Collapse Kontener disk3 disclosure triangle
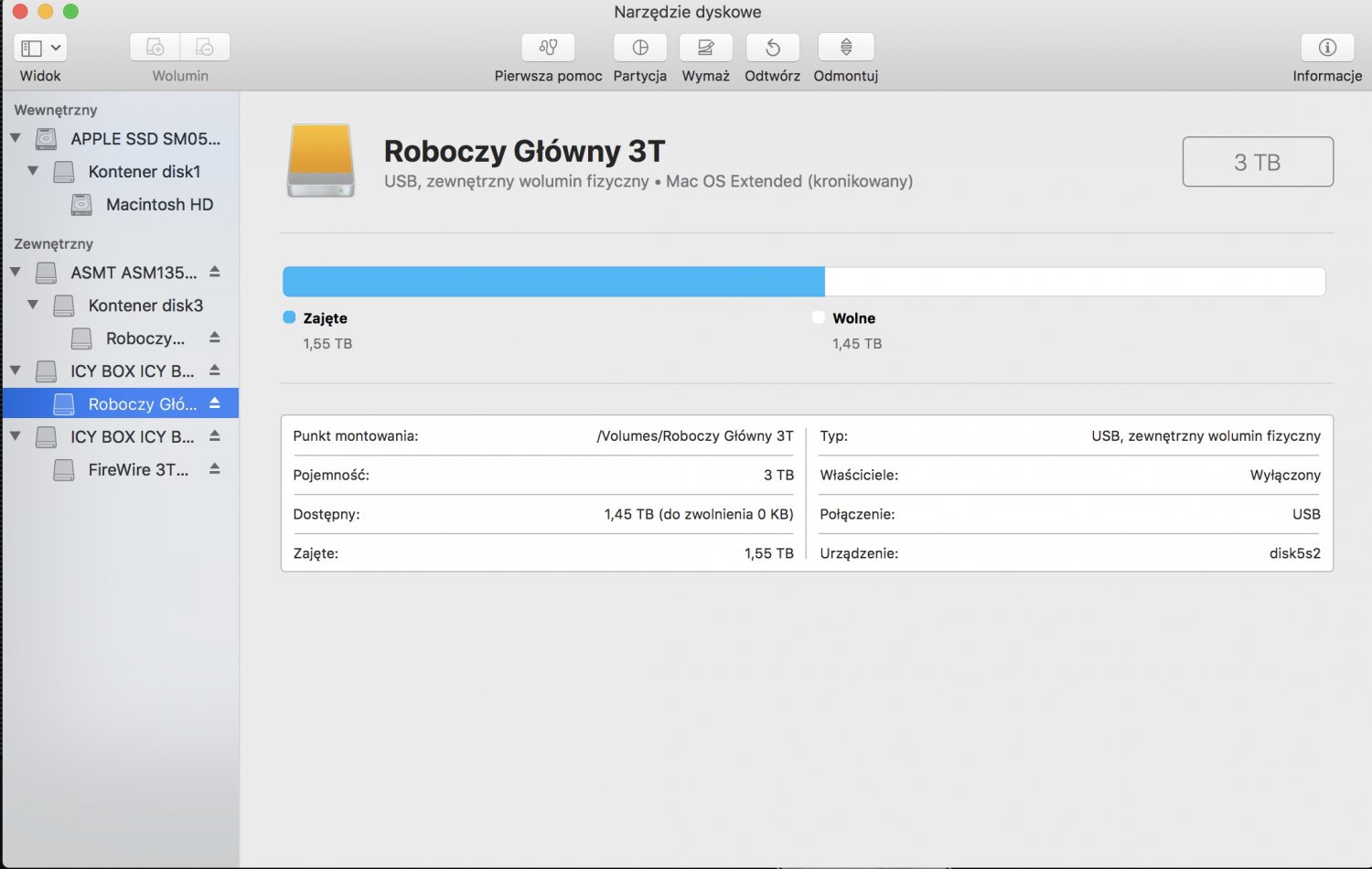 click(x=33, y=305)
